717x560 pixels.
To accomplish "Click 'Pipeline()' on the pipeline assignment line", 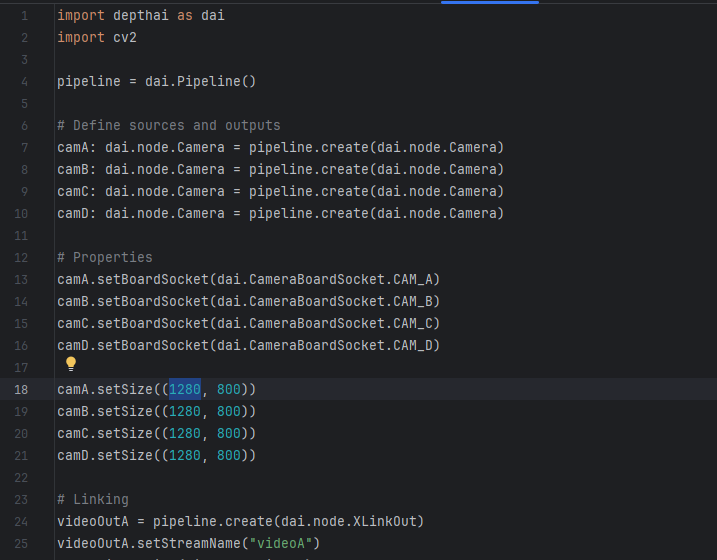I will pos(217,81).
